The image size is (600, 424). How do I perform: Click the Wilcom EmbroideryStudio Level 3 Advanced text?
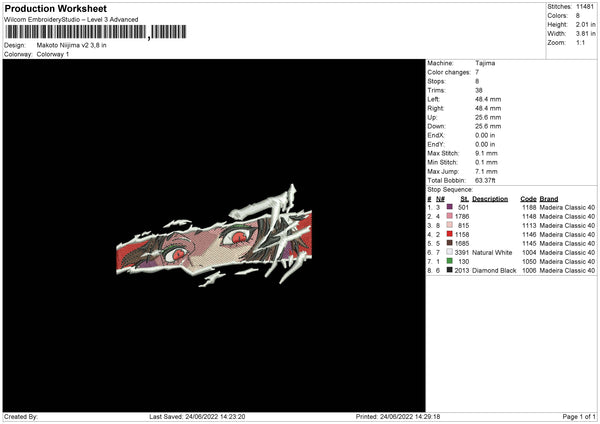tap(71, 20)
